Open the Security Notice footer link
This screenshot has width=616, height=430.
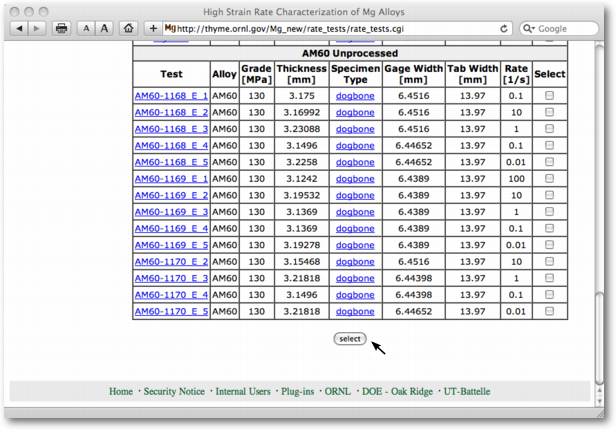click(x=174, y=391)
